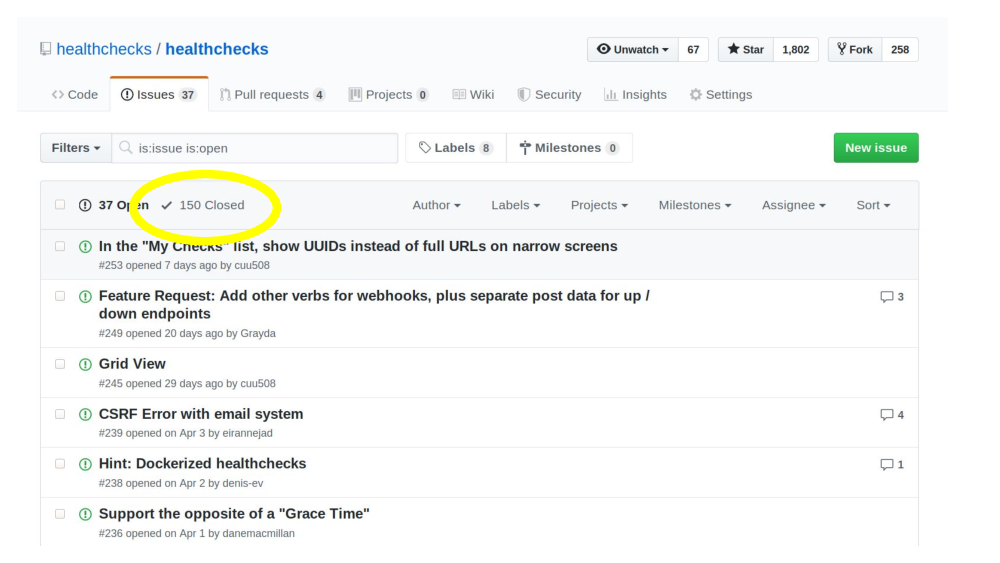
Task: Click the open-issue icon on the Grid View row
Action: [x=85, y=365]
